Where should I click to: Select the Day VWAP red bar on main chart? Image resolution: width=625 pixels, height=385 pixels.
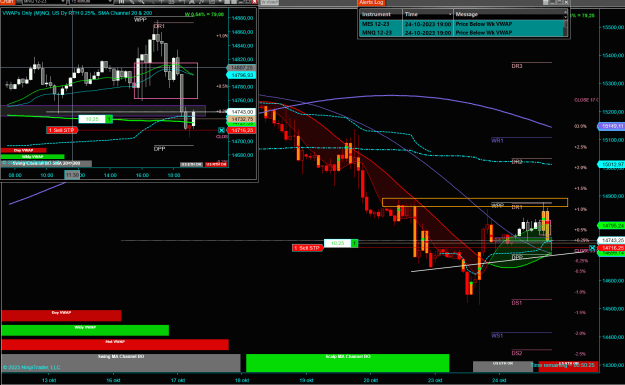click(61, 316)
